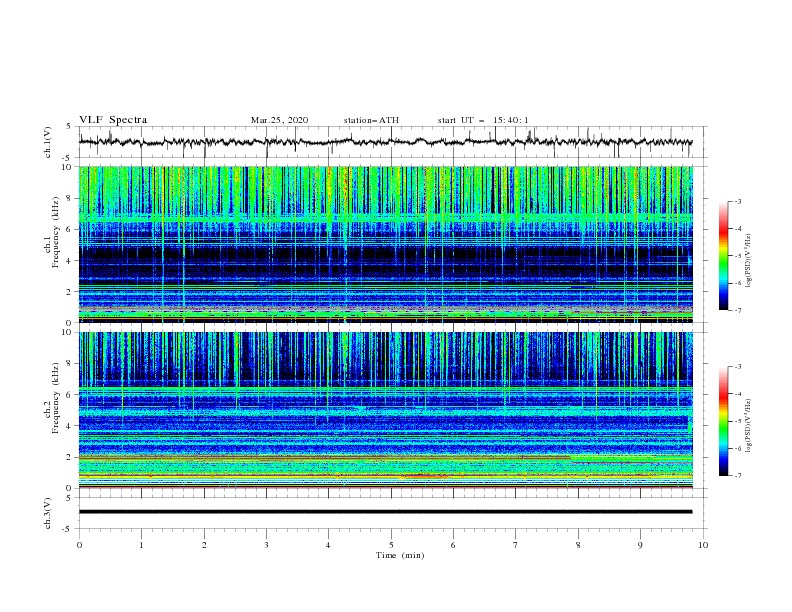Viewport: 792px width, 612px height.
Task: Click the lower colorbar 'log(PSD)(V²/Hz)' label
Action: (748, 426)
